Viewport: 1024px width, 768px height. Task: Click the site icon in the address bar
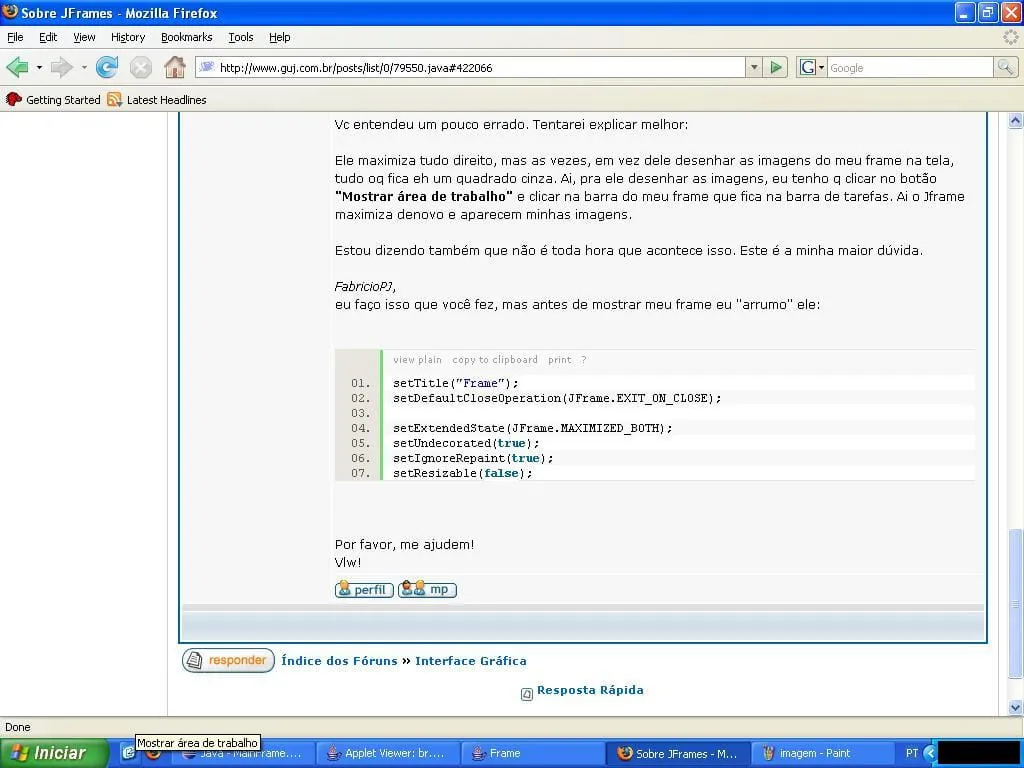click(x=206, y=67)
